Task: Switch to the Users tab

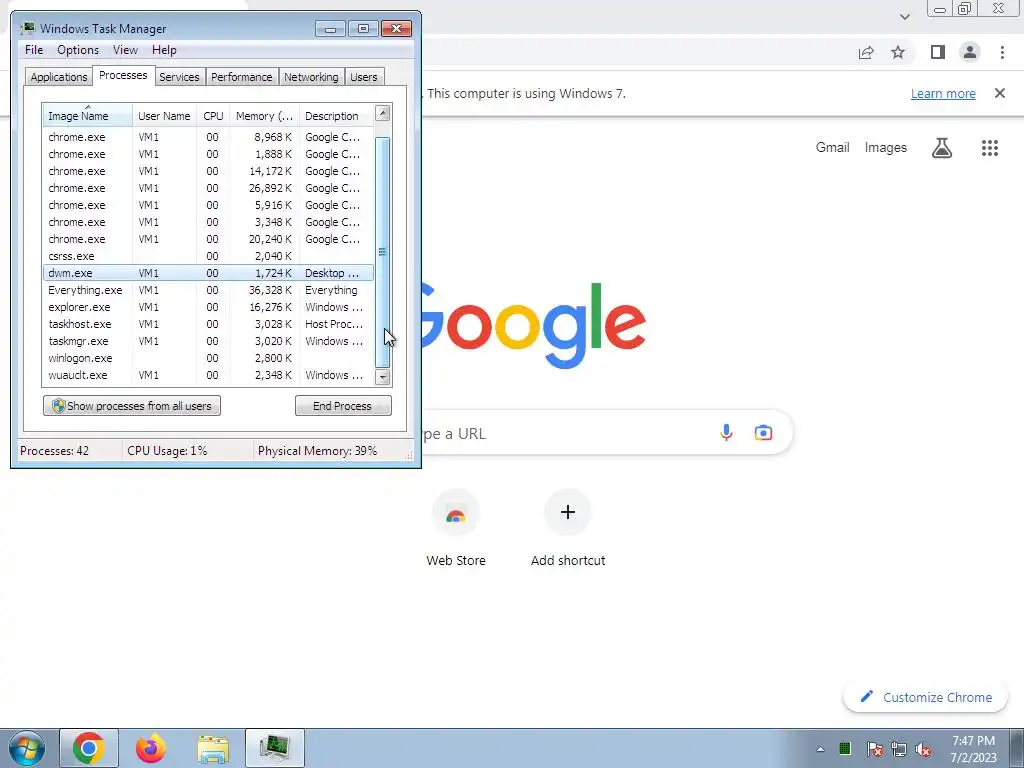Action: [x=364, y=77]
